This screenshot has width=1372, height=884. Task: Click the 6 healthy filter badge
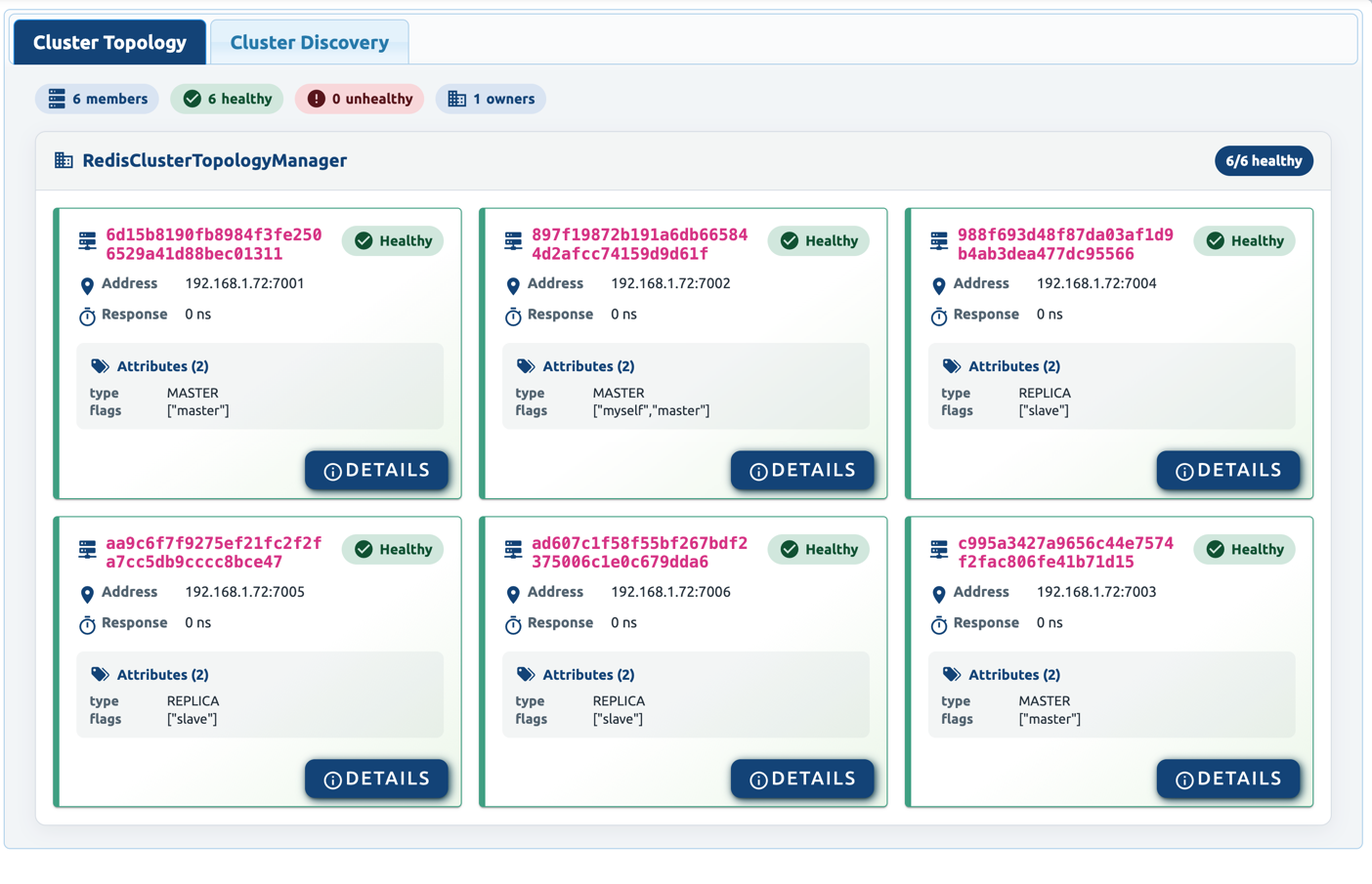(228, 99)
